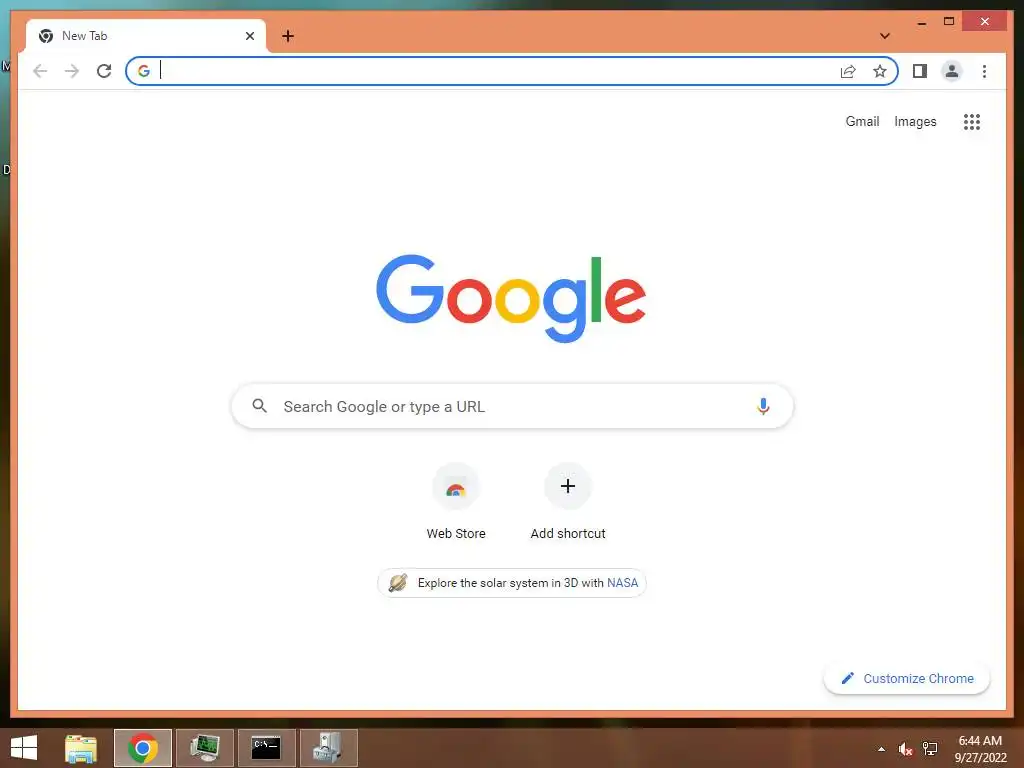Go forward with the forward arrow
The width and height of the screenshot is (1024, 768).
tap(72, 71)
